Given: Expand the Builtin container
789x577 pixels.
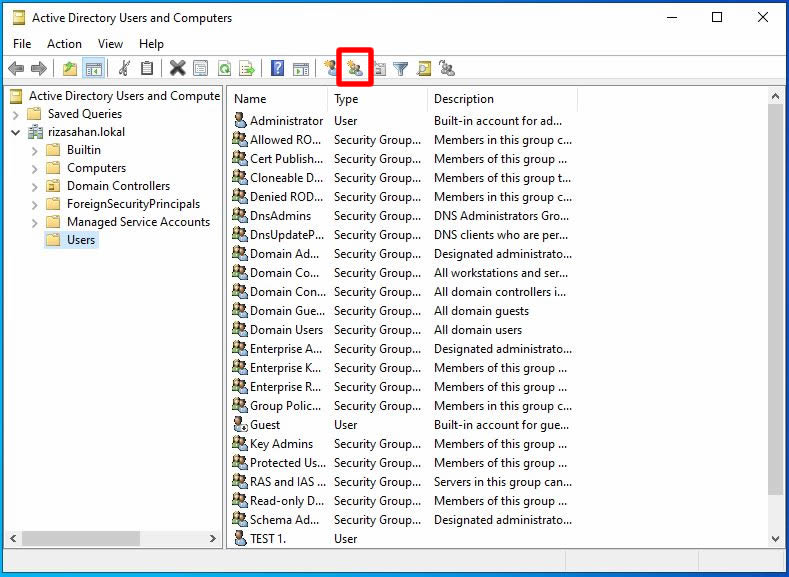Looking at the screenshot, I should pos(35,150).
